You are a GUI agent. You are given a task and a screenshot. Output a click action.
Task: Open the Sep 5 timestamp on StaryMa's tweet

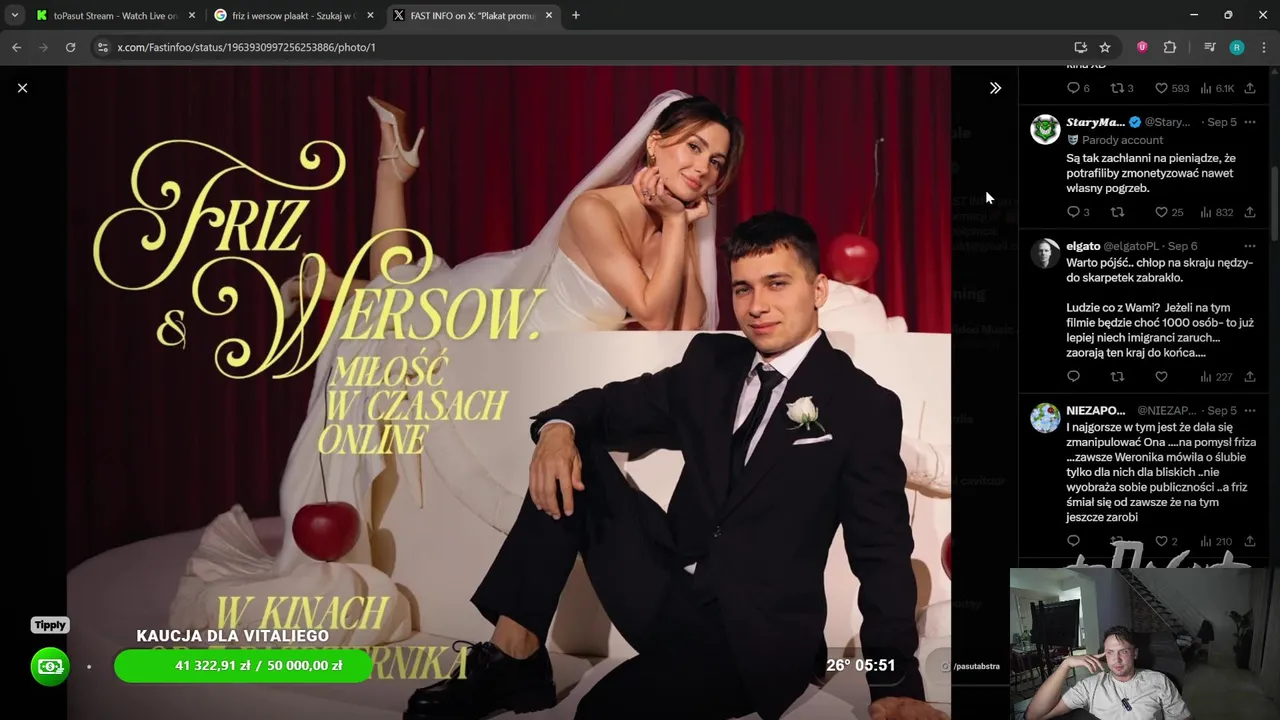pyautogui.click(x=1222, y=122)
